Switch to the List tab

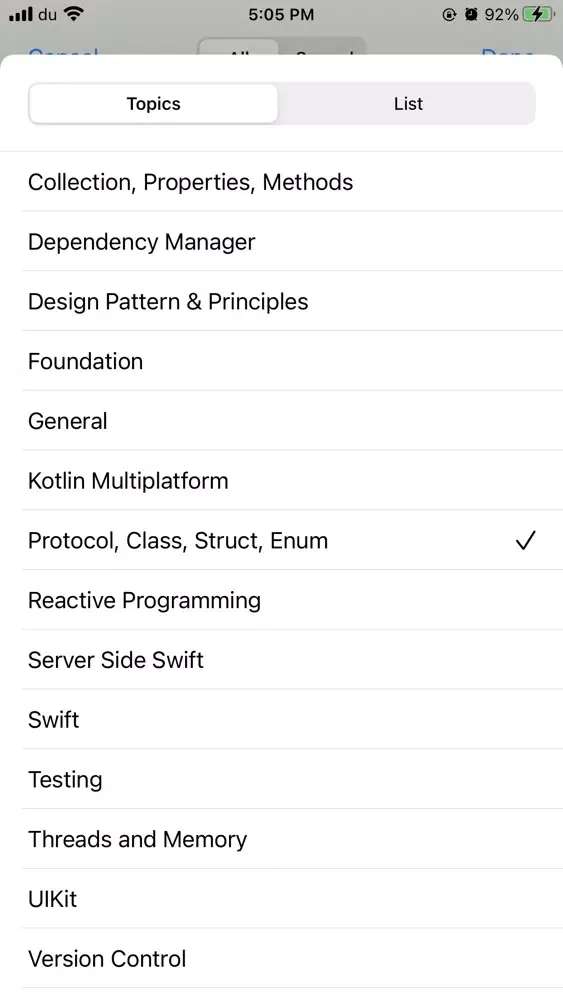point(407,103)
